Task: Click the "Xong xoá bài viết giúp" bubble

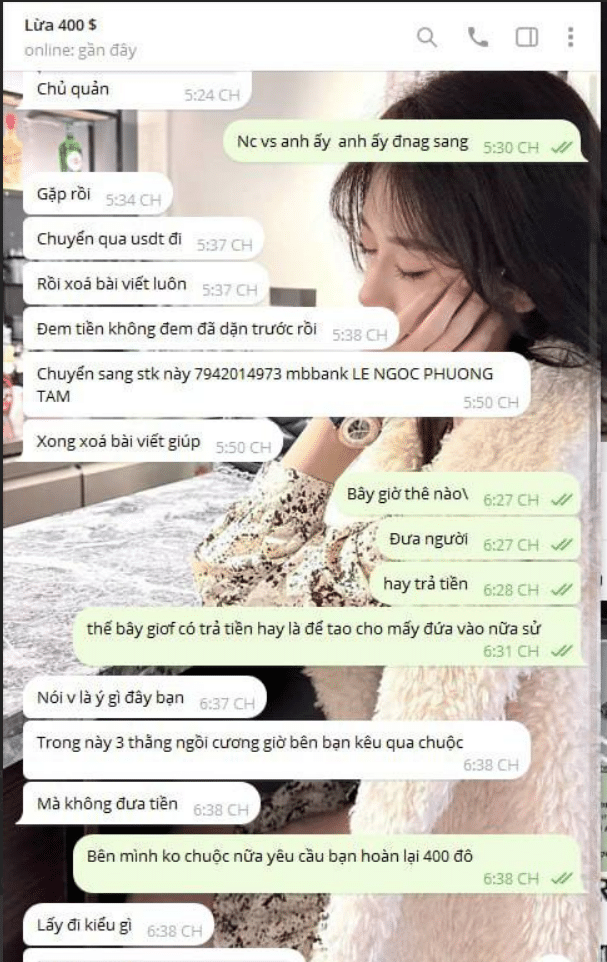Action: point(153,441)
